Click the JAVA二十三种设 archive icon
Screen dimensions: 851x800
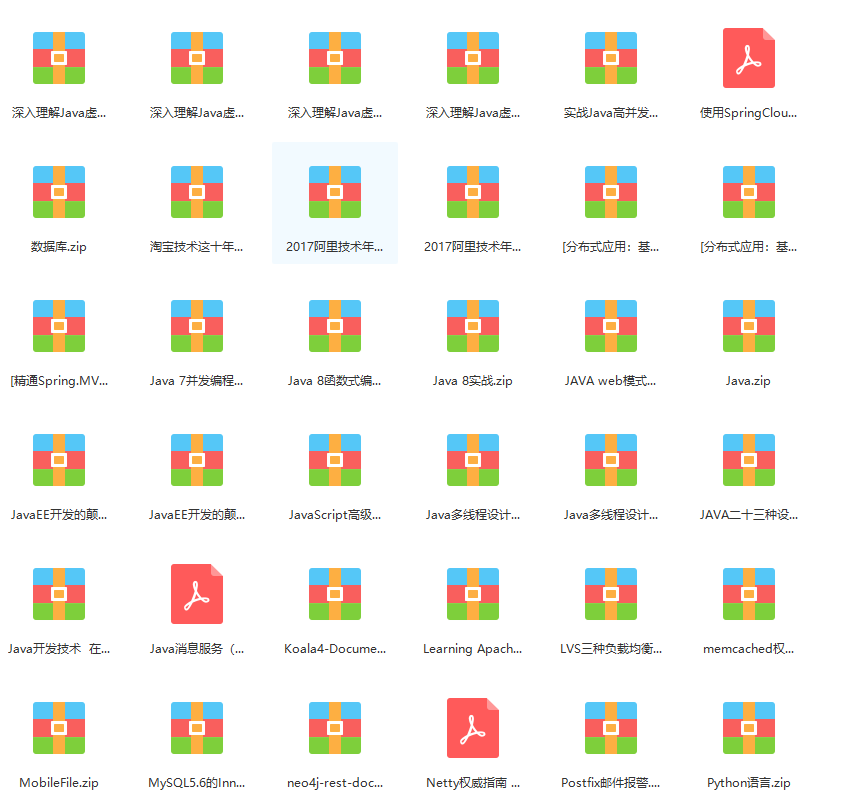click(x=748, y=460)
